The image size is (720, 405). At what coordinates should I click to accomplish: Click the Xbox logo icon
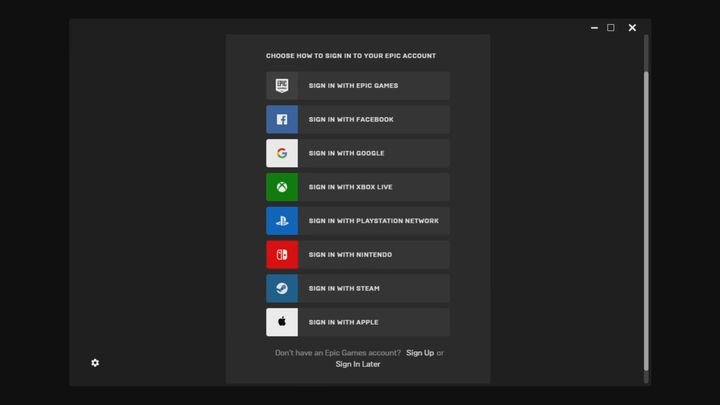[x=282, y=187]
